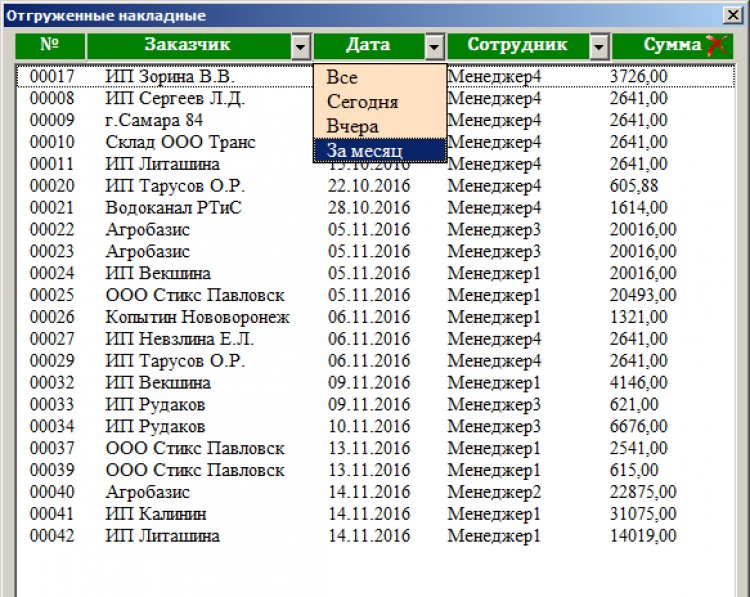Click the Заказчик column header
The image size is (750, 597).
coord(188,46)
